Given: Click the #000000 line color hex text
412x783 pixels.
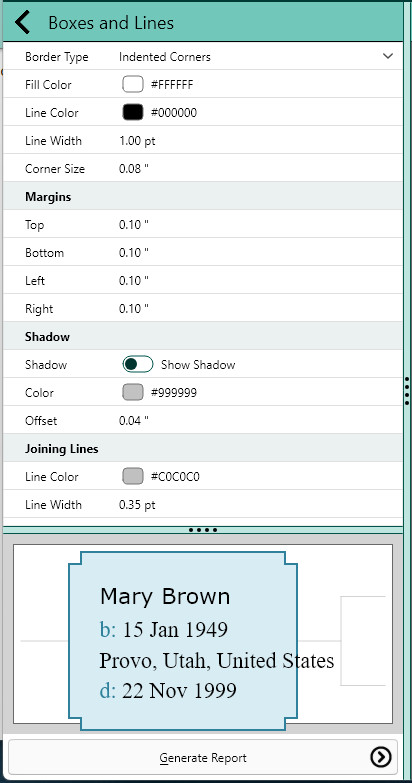Looking at the screenshot, I should click(174, 113).
